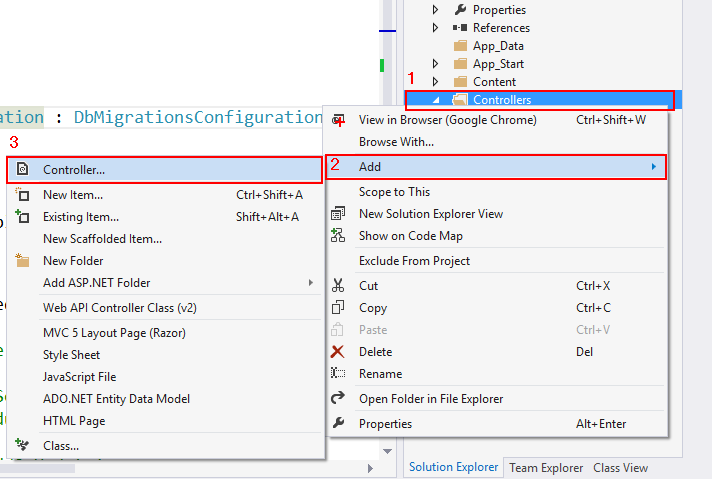Click the Show on Code Map icon
The width and height of the screenshot is (712, 480).
tap(338, 236)
